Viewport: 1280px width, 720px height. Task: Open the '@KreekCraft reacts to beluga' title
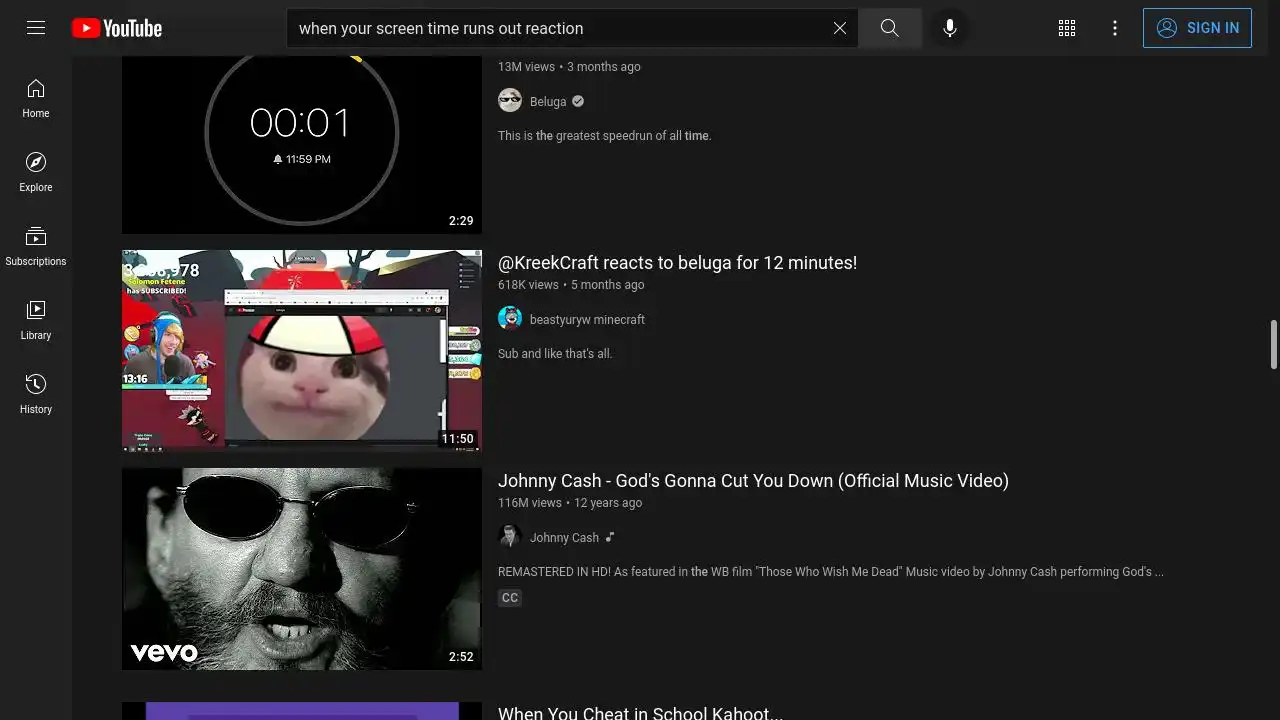click(x=677, y=263)
